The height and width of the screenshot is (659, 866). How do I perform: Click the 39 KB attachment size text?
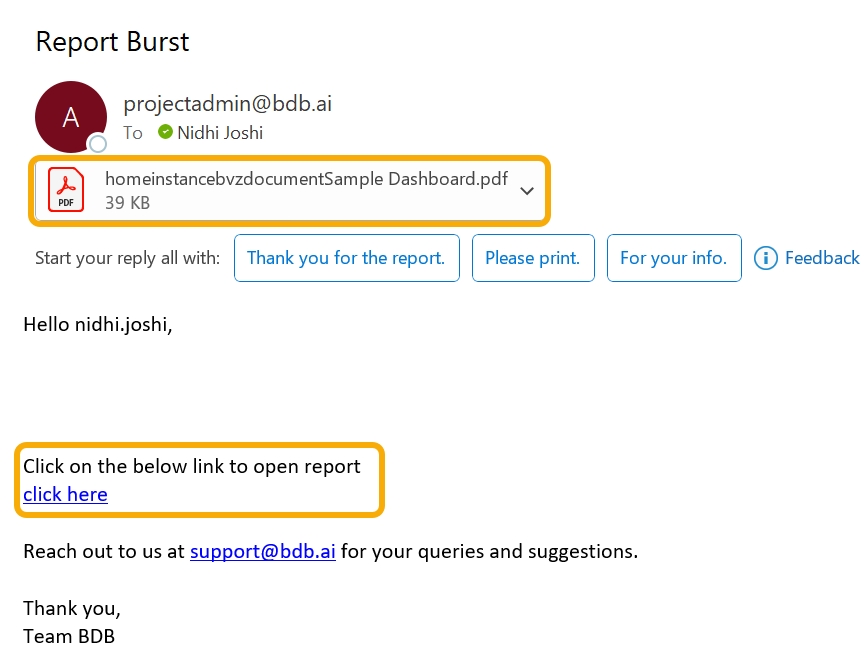pos(127,203)
